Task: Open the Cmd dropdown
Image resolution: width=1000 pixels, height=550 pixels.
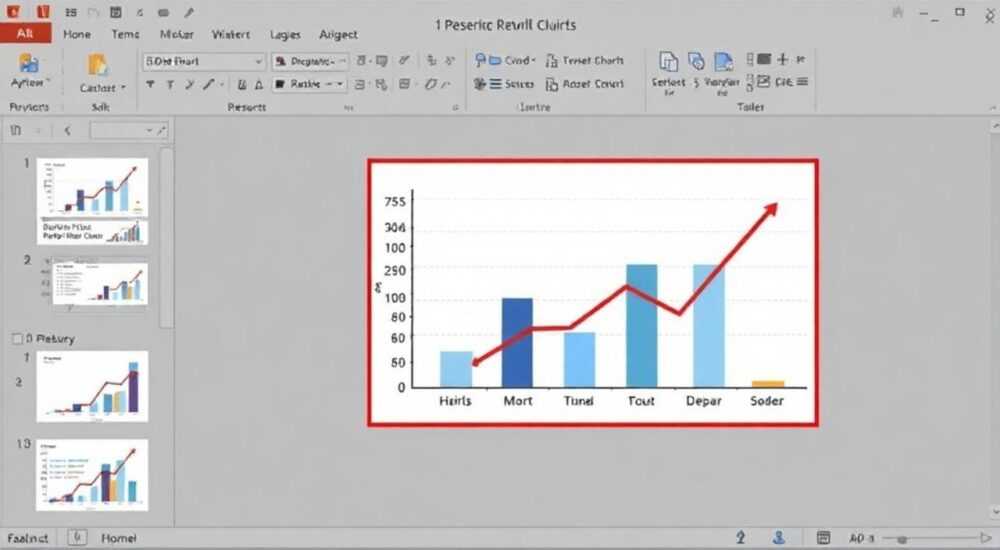Action: pos(533,61)
